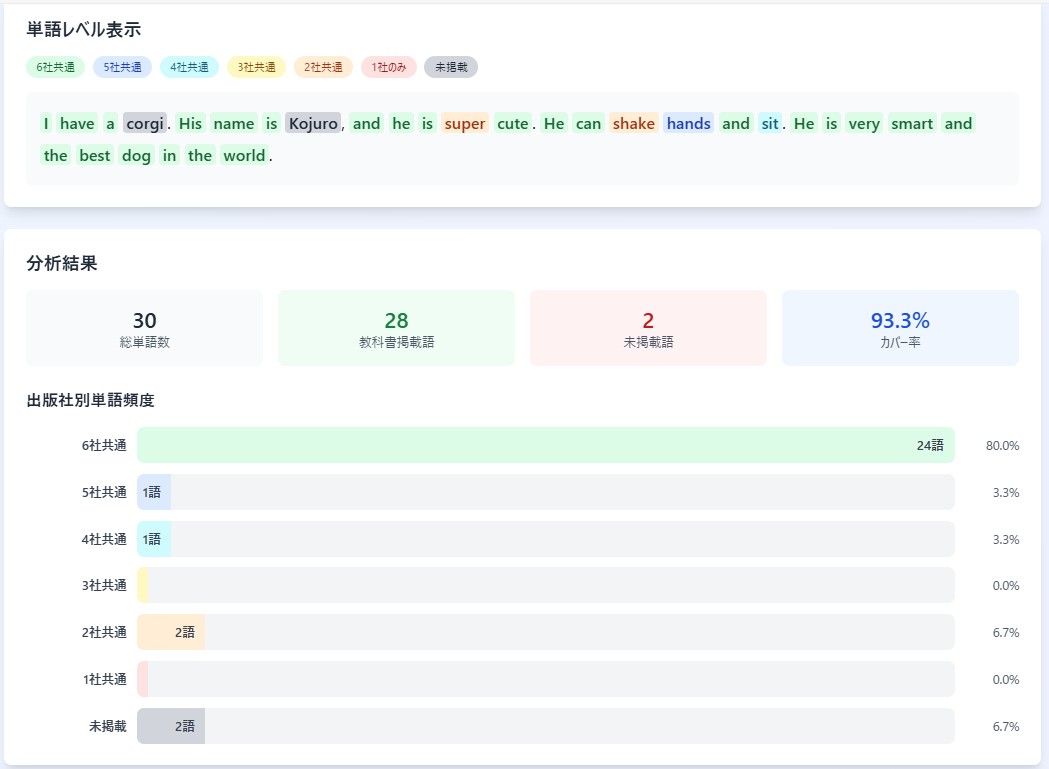The width and height of the screenshot is (1049, 769).
Task: Click the highlighted word "corgi"
Action: [145, 124]
